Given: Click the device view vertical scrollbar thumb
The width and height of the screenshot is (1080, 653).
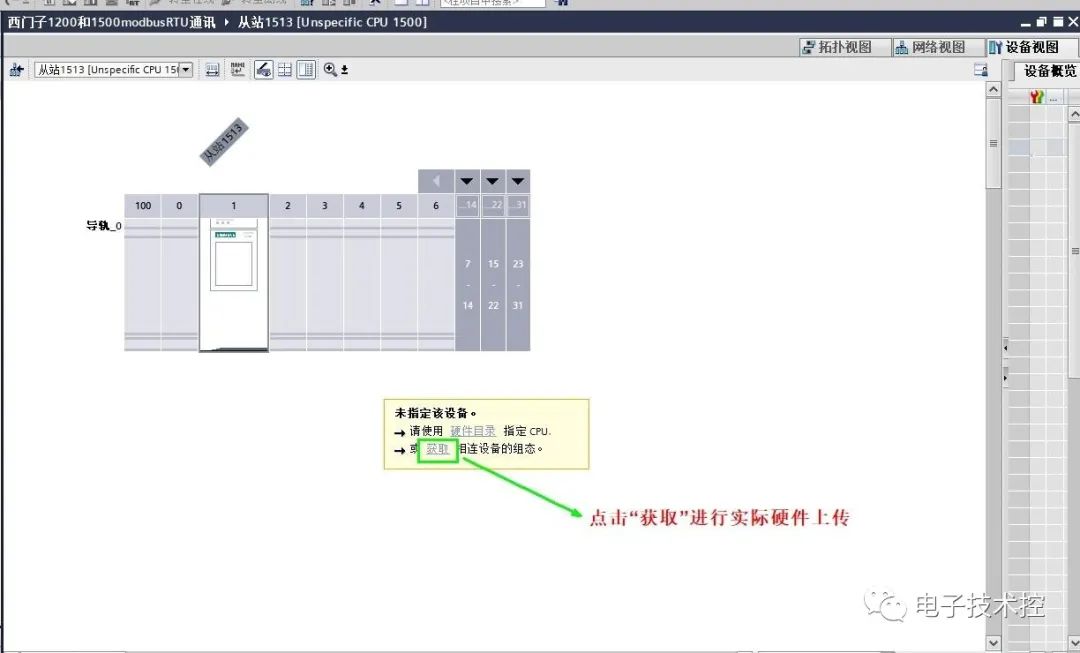Looking at the screenshot, I should pos(993,143).
